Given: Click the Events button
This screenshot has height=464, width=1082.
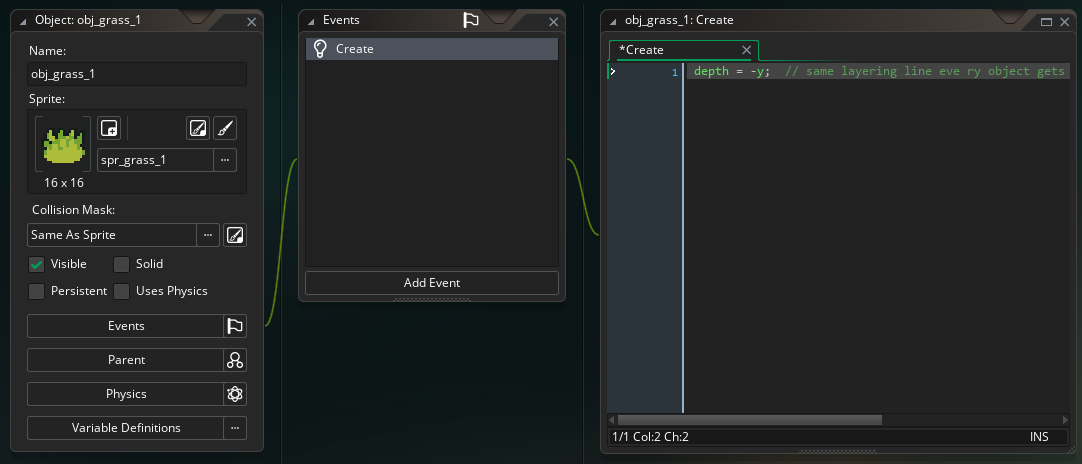Looking at the screenshot, I should coord(126,326).
